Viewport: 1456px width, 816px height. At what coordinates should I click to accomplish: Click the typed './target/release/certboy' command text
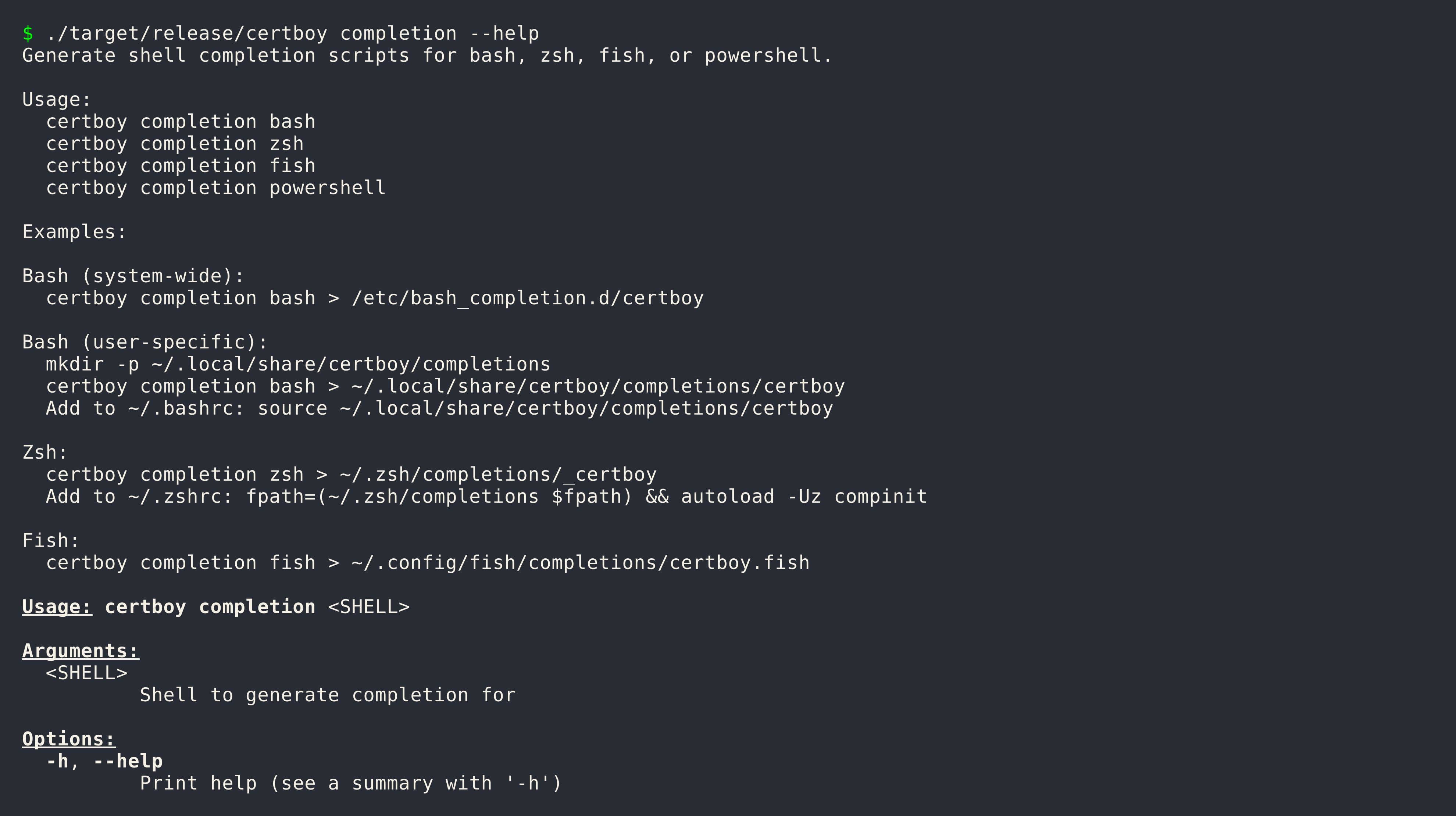[x=186, y=34]
